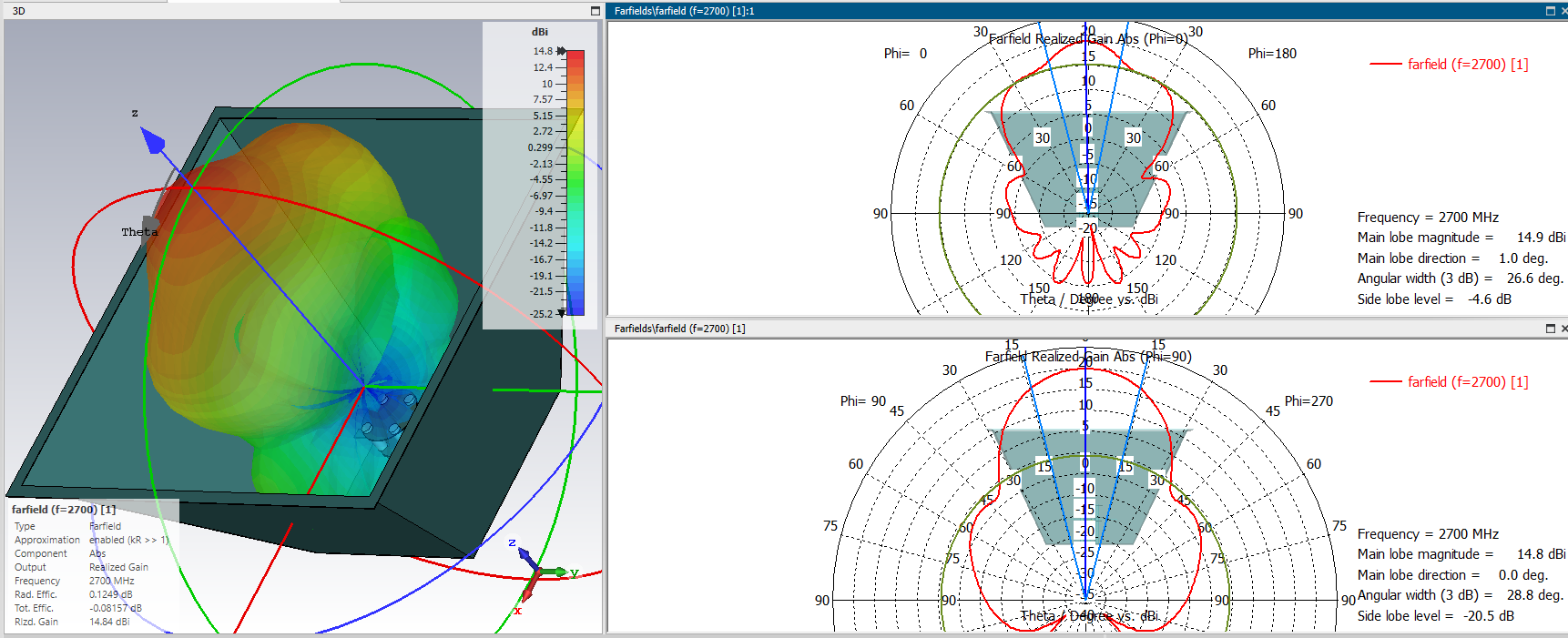
Task: Click the Phi=180 label in the upper plot
Action: click(x=1272, y=54)
